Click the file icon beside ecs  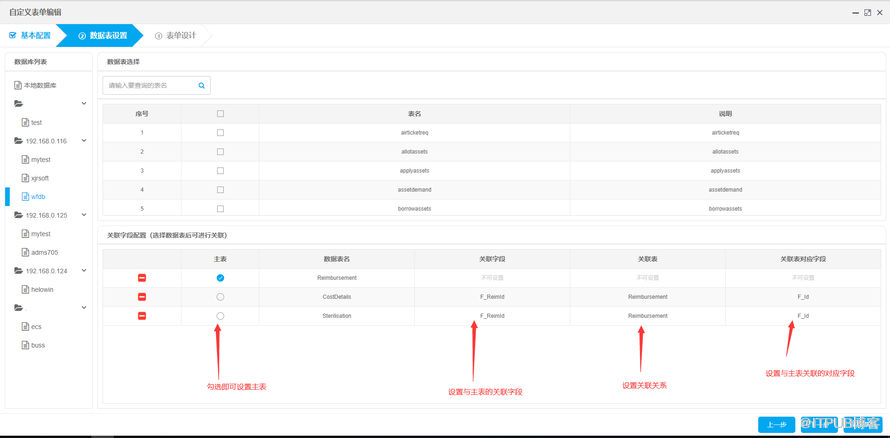coord(25,326)
